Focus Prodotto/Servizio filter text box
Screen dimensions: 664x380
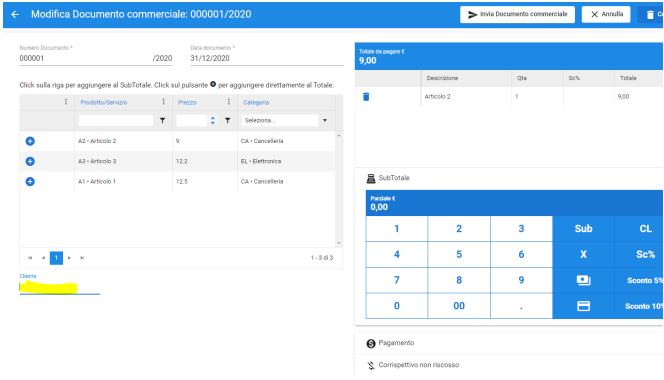coord(116,121)
